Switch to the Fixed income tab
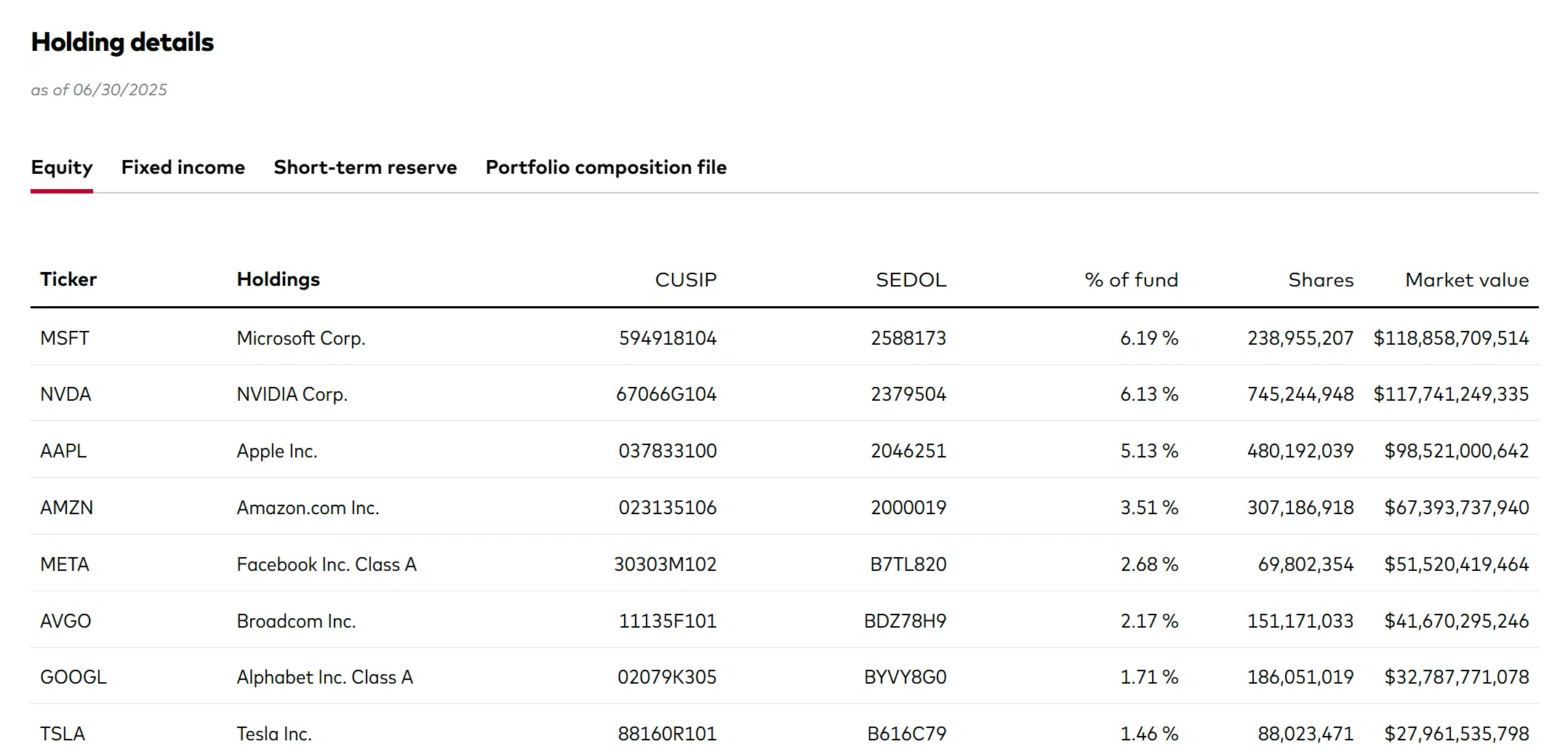 (x=183, y=167)
